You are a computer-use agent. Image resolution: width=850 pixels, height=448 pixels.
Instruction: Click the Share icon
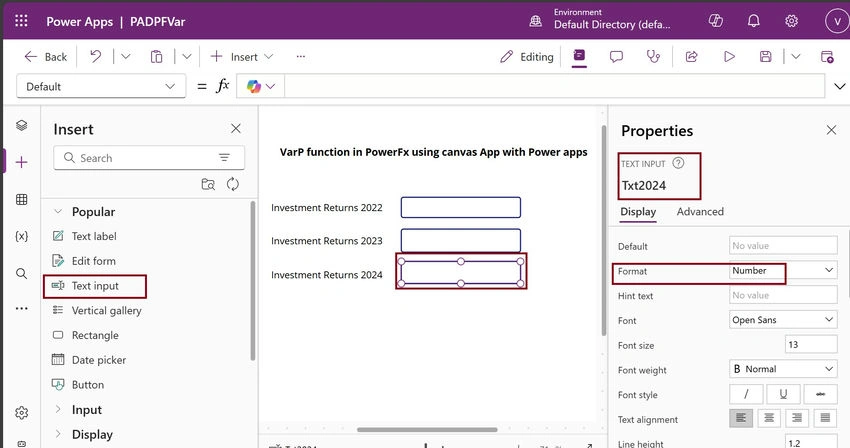(691, 56)
